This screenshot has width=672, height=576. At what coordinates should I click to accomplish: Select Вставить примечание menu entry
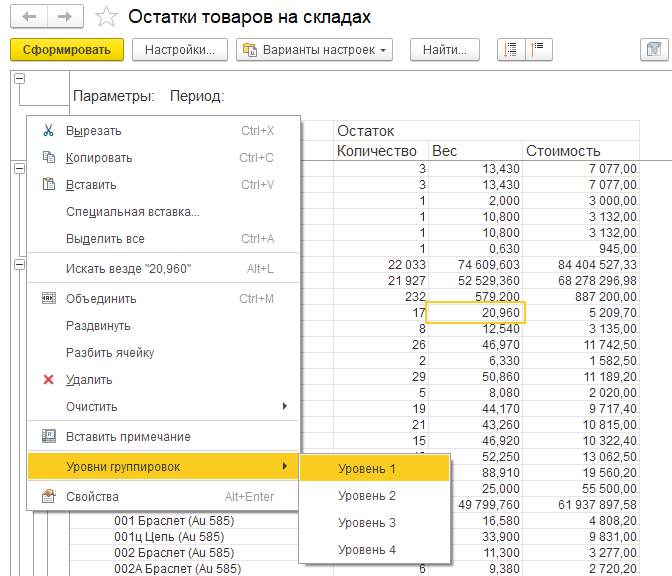coord(163,436)
